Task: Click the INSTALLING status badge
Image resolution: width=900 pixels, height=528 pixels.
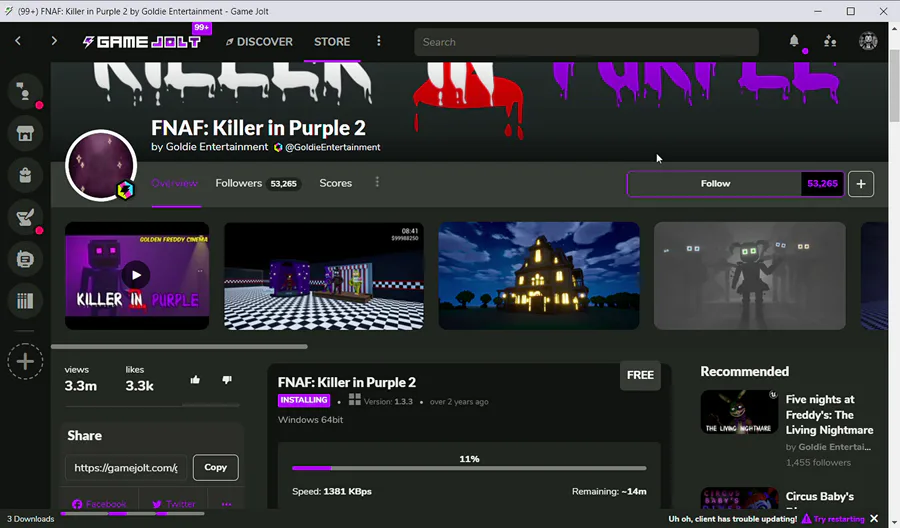Action: pyautogui.click(x=304, y=400)
